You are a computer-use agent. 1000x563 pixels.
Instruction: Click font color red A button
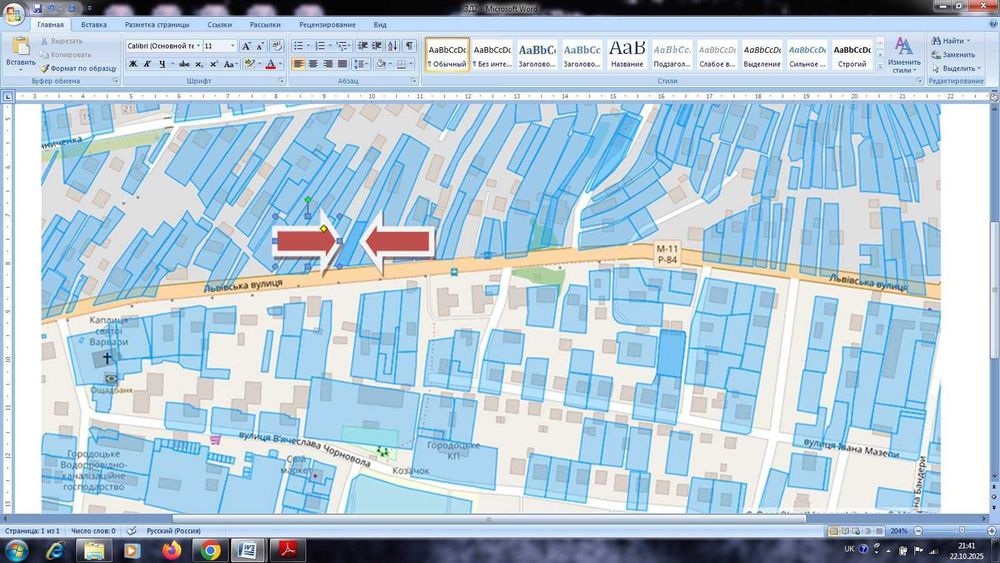(x=270, y=64)
